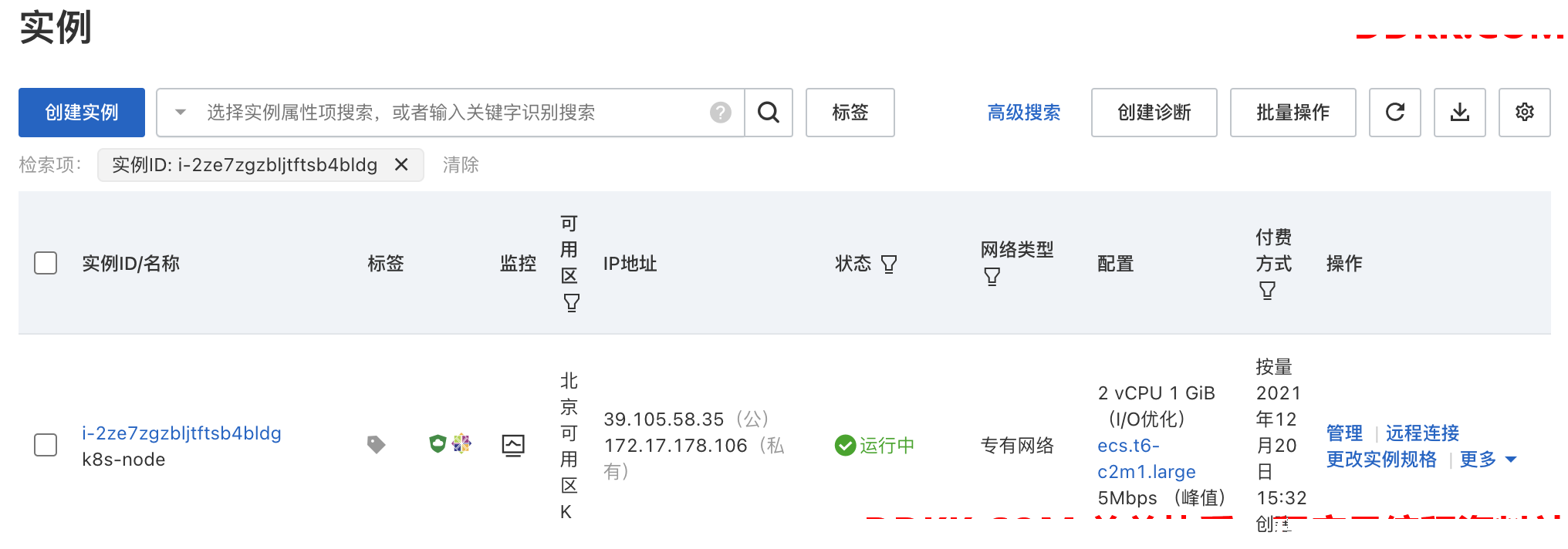Open the 批量操作 batch menu
1568x549 pixels.
tap(1293, 113)
